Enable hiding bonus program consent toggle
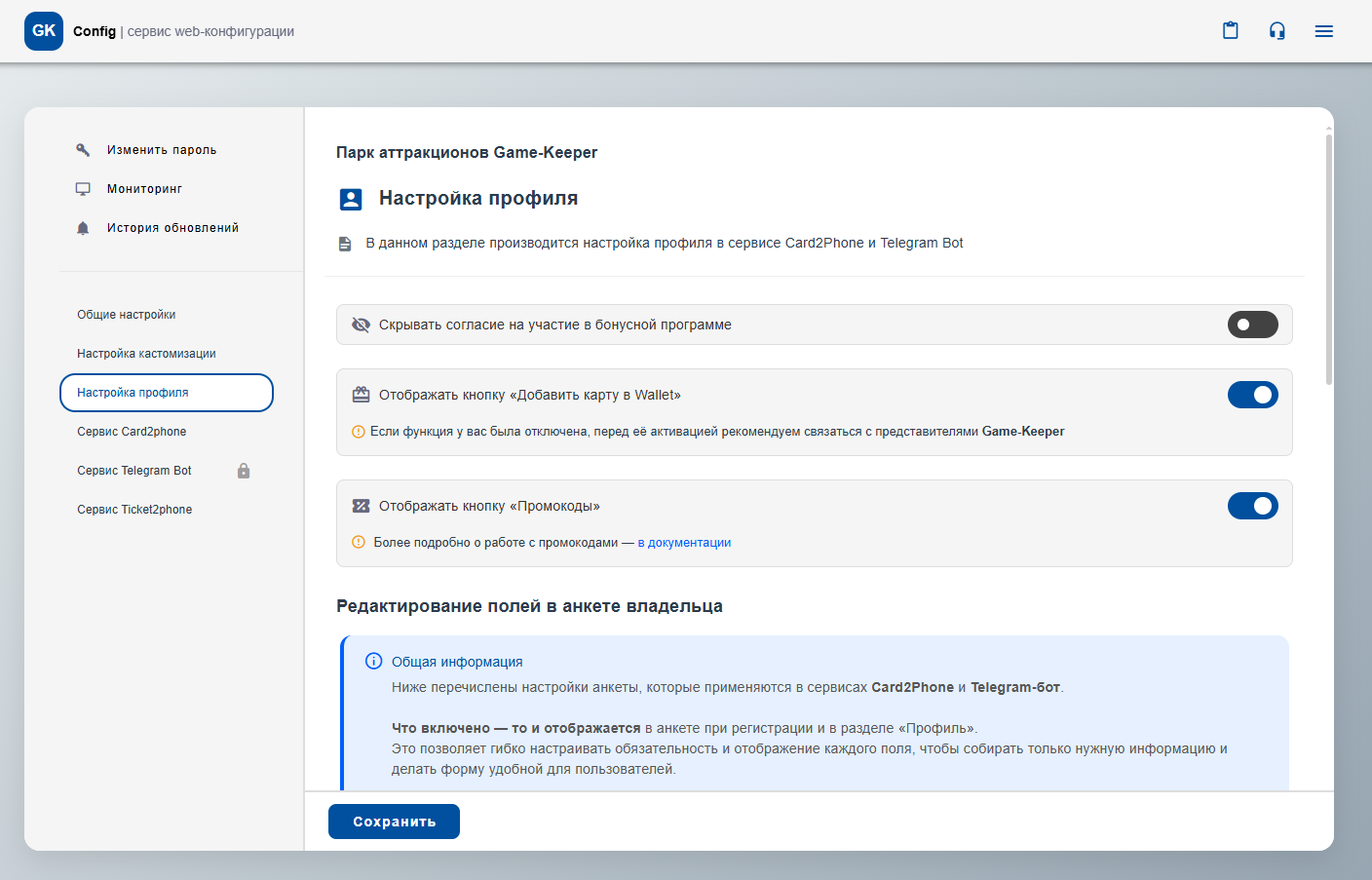The height and width of the screenshot is (880, 1372). click(x=1252, y=325)
